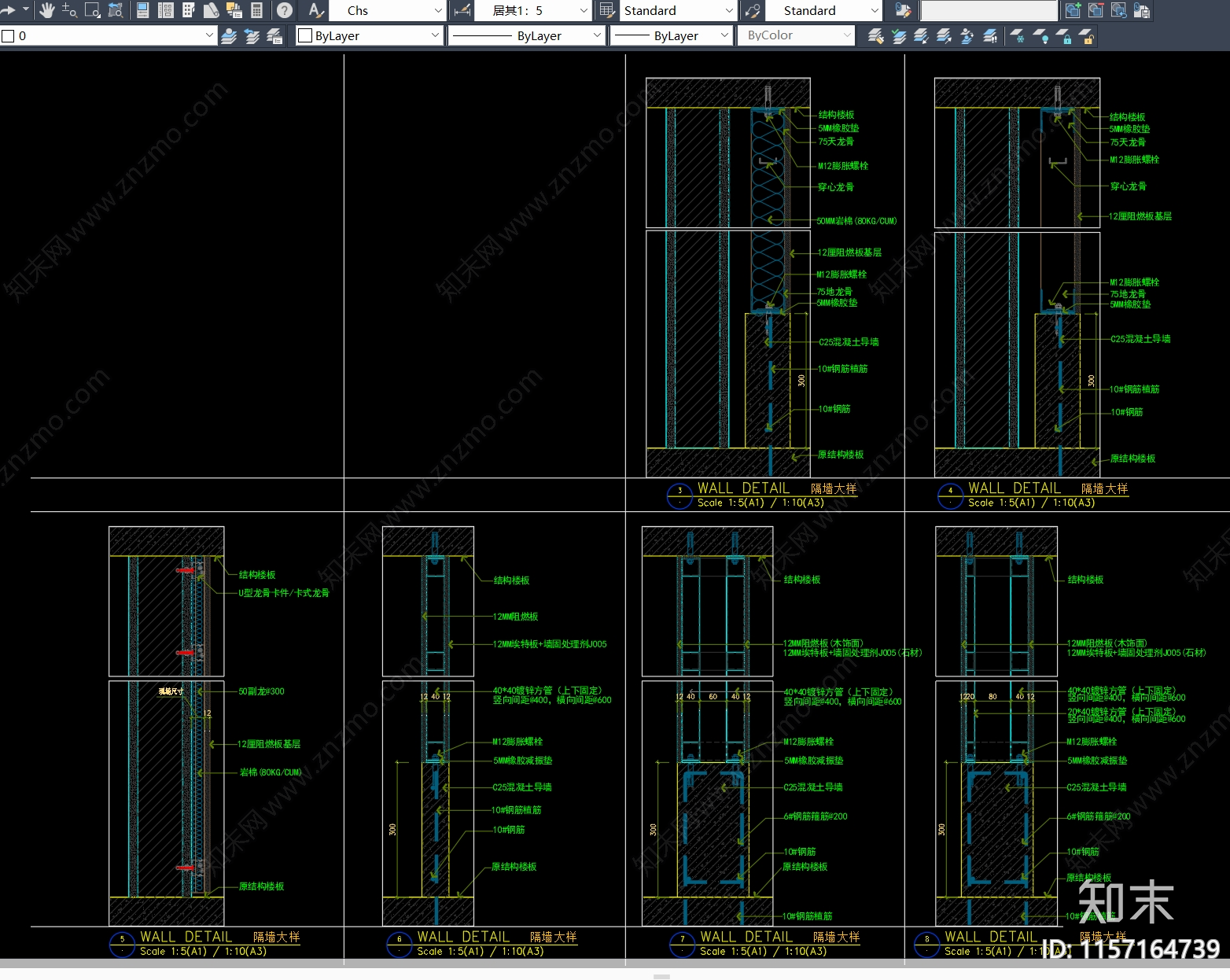Screen dimensions: 1230x980
Task: Open Dimension Style manager icon
Action: click(x=463, y=10)
